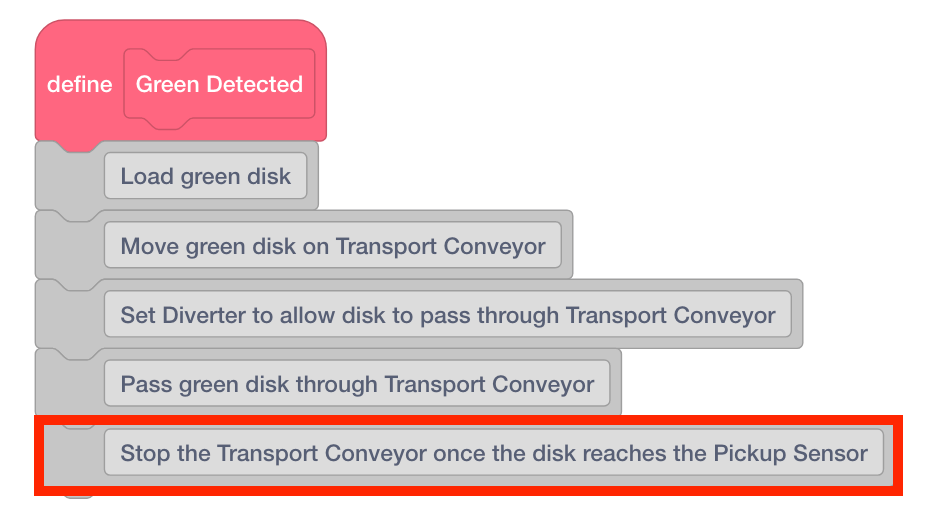Click gray padding right of "Move green disk" text

(565, 246)
